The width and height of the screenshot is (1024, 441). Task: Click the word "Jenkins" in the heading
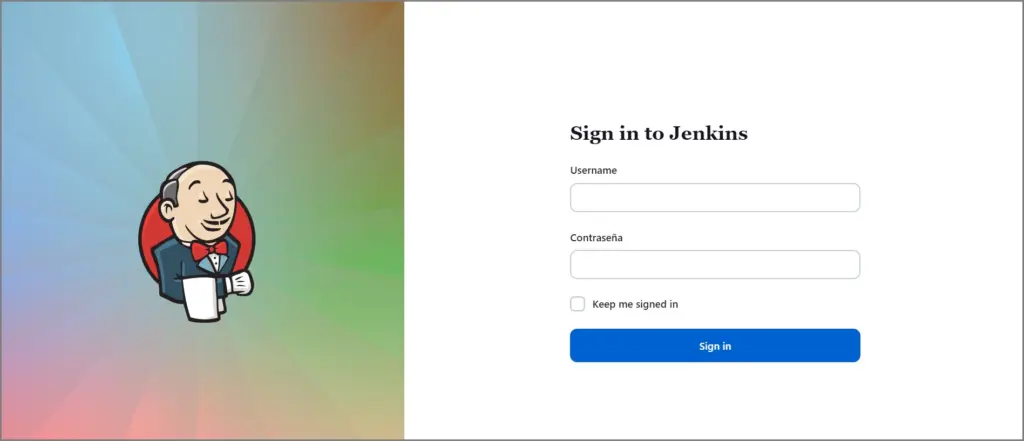(x=708, y=133)
